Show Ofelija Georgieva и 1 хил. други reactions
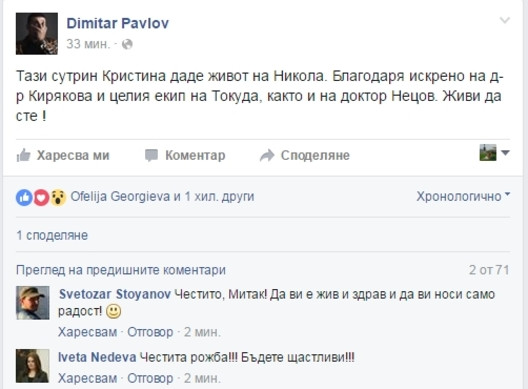 (162, 196)
